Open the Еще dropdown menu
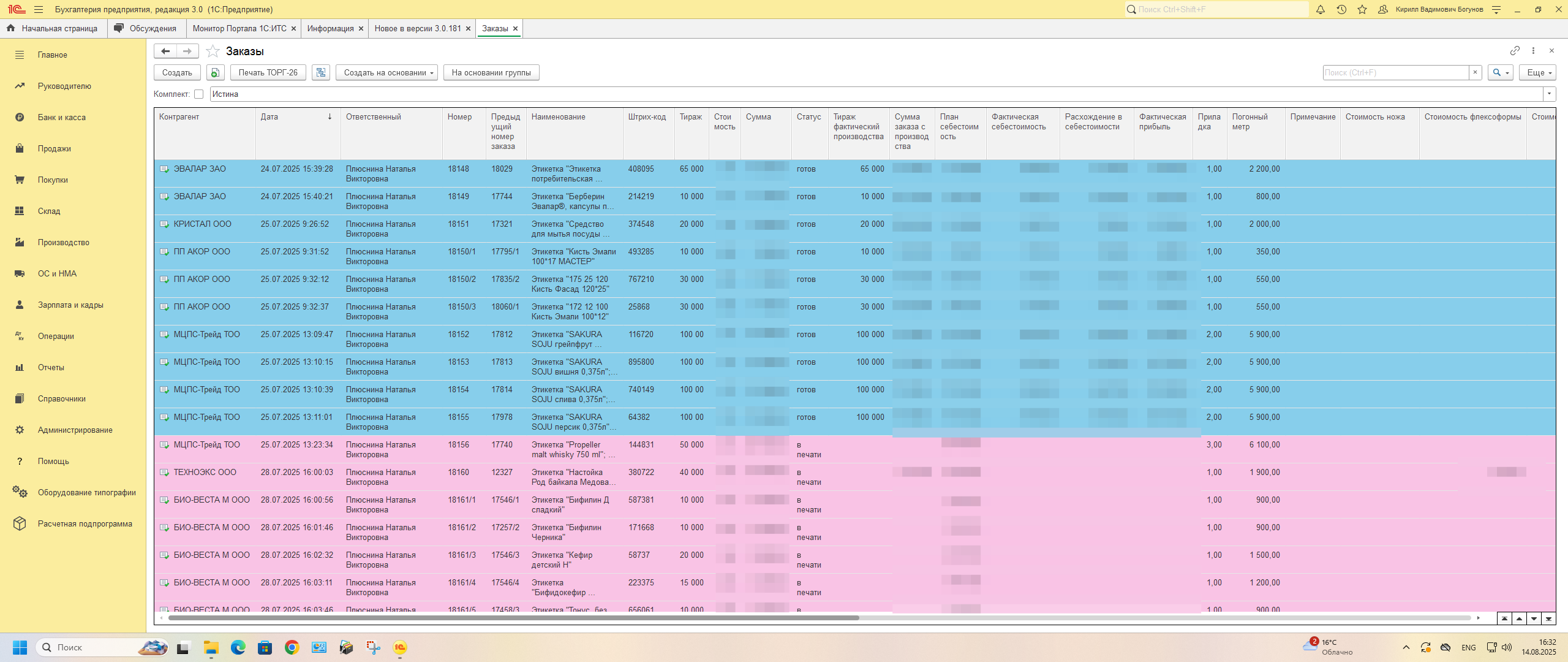Viewport: 1568px width, 662px height. point(1537,72)
